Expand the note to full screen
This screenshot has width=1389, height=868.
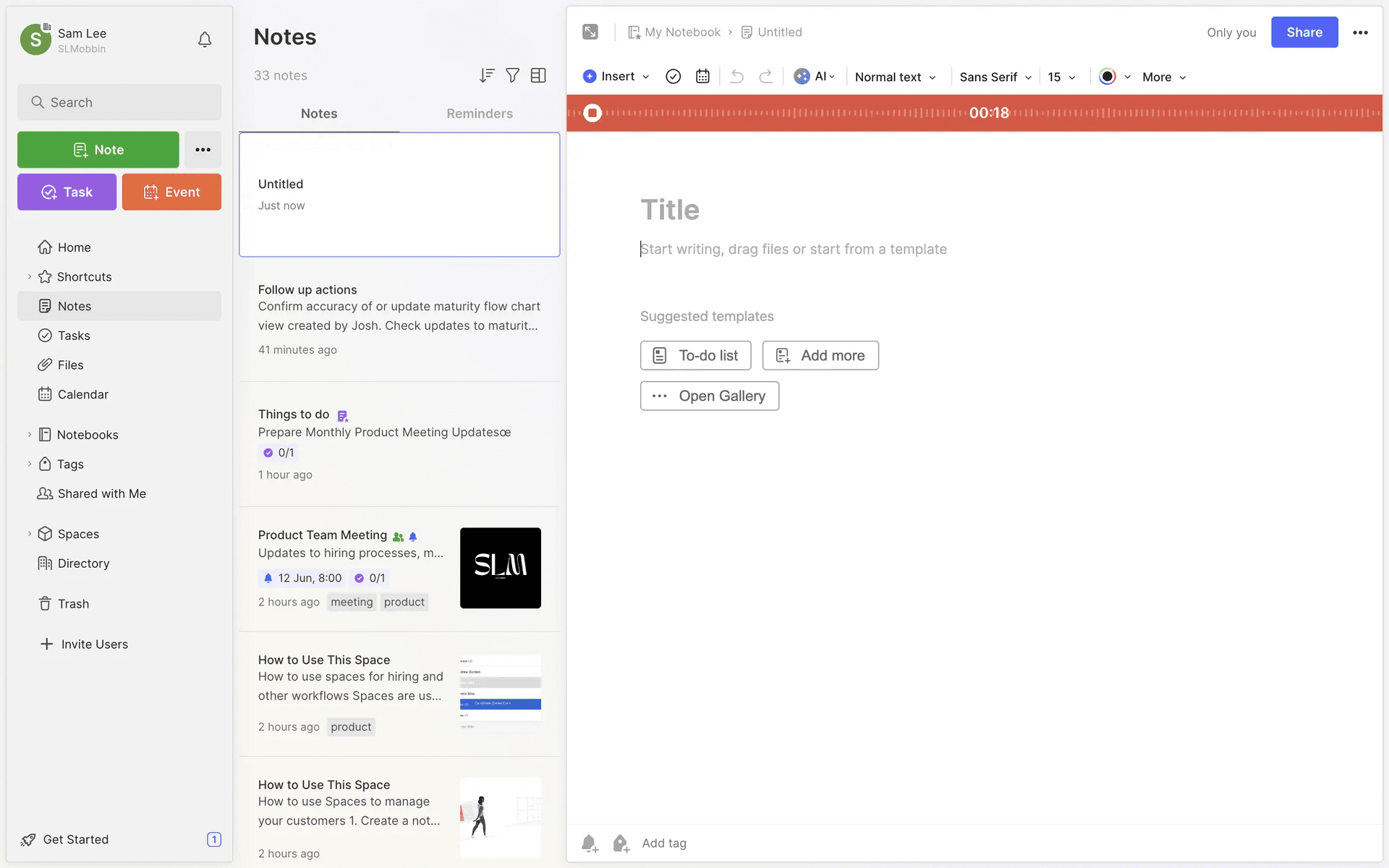590,32
